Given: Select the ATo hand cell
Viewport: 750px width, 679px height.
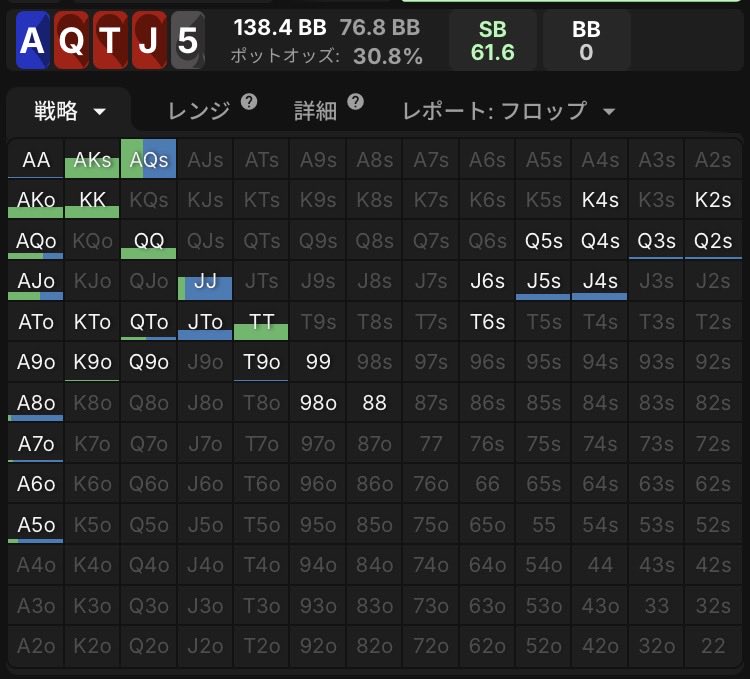Looking at the screenshot, I should (x=35, y=321).
